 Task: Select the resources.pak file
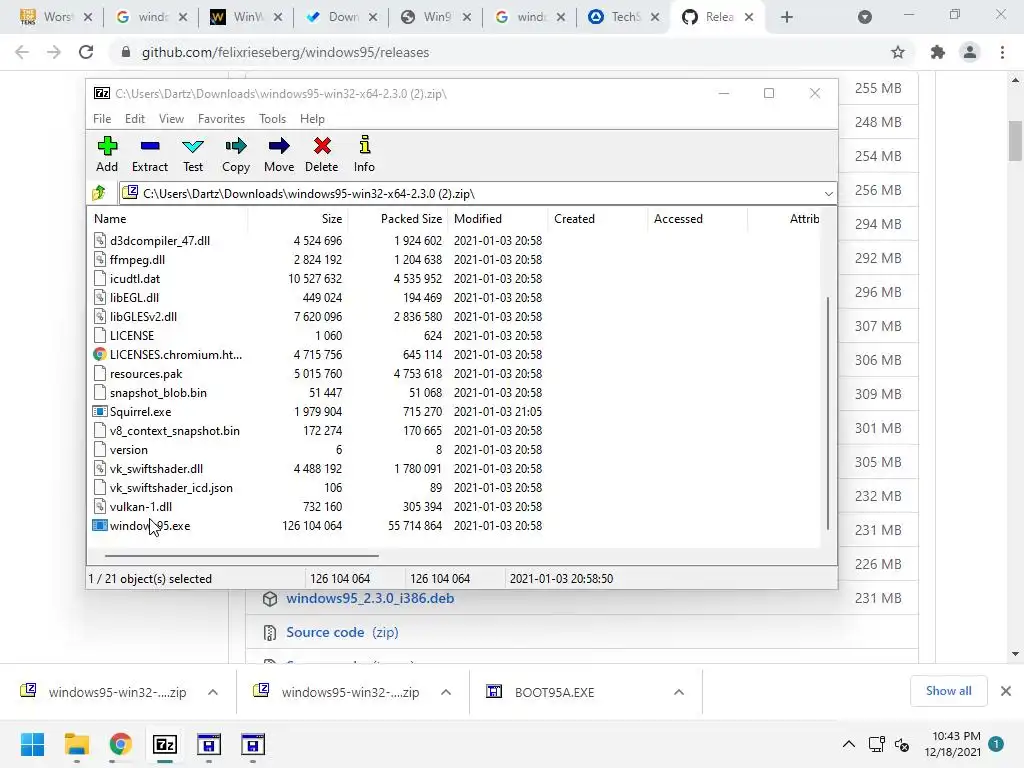[146, 374]
